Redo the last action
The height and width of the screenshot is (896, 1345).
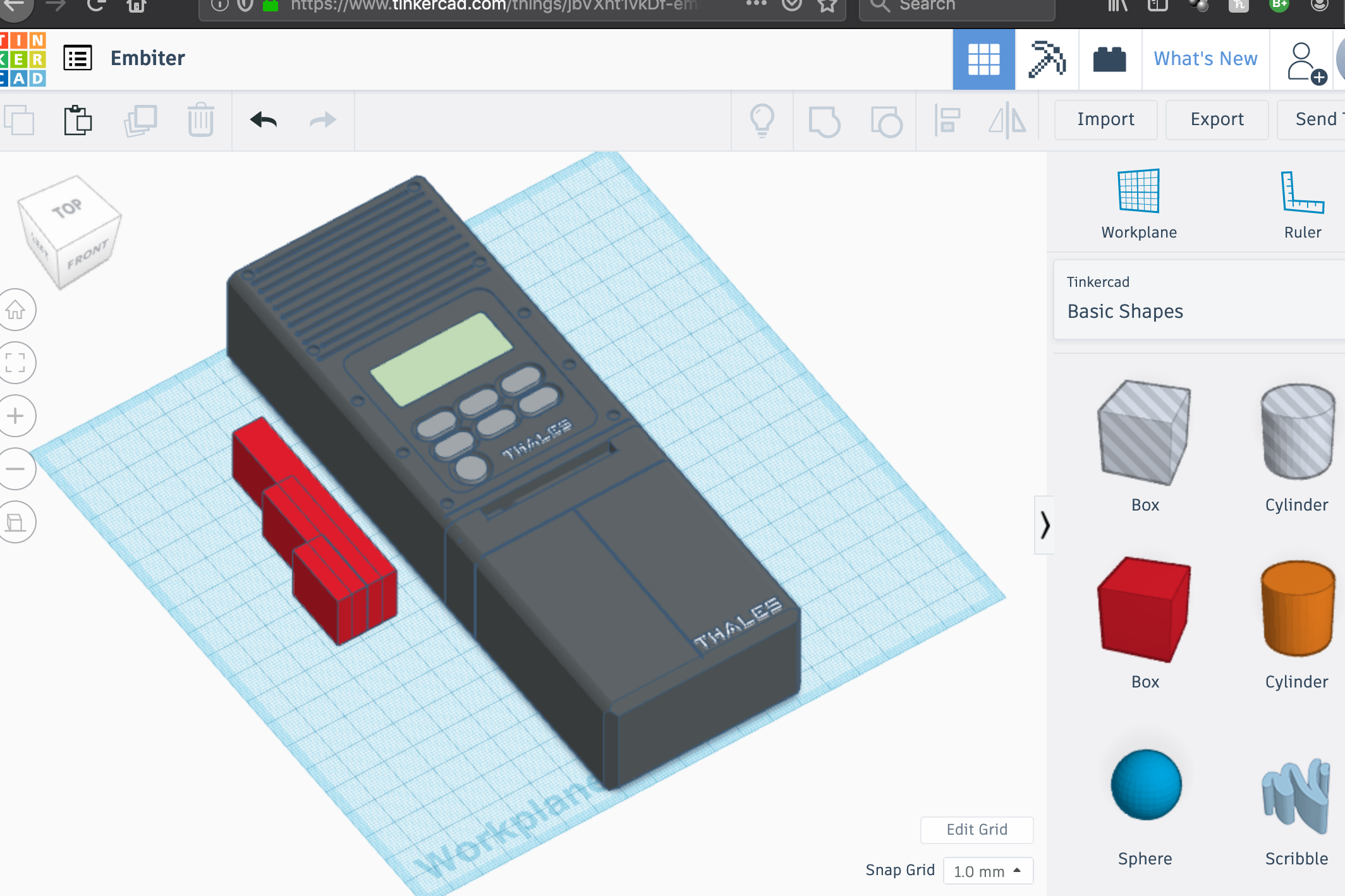pyautogui.click(x=323, y=119)
